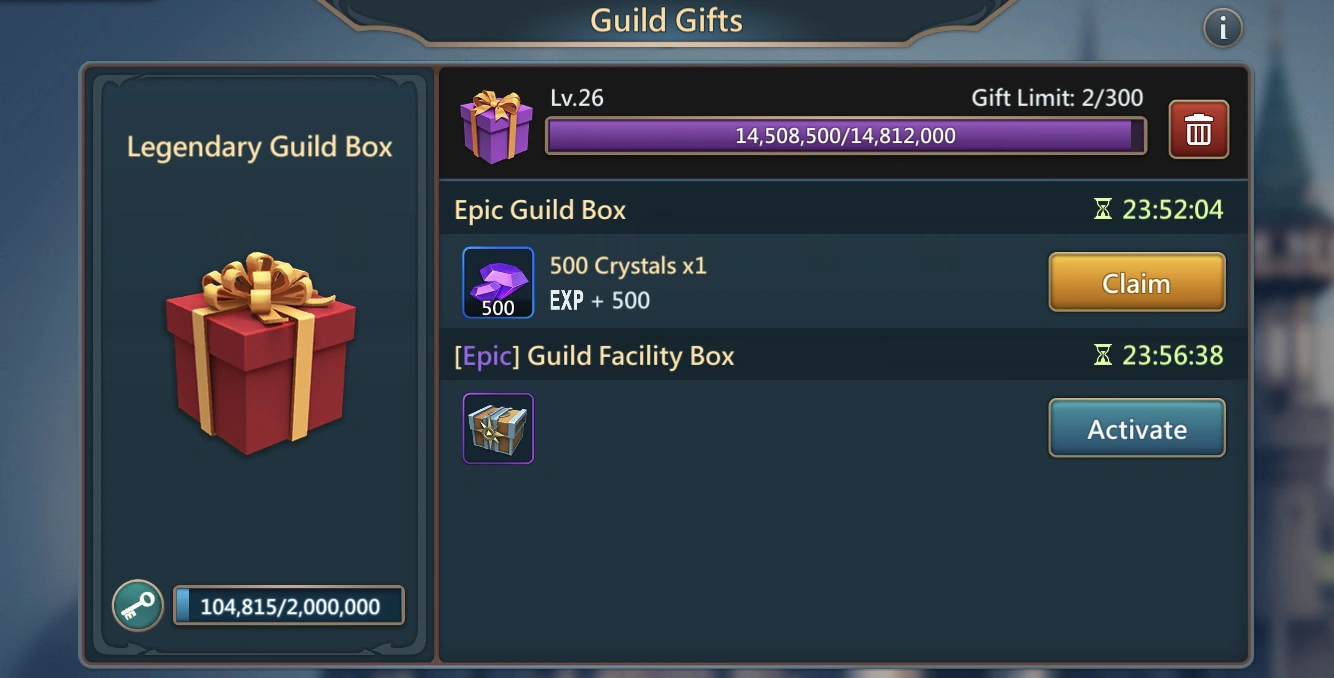This screenshot has width=1334, height=678.
Task: Open the info icon at top right
Action: pyautogui.click(x=1222, y=27)
